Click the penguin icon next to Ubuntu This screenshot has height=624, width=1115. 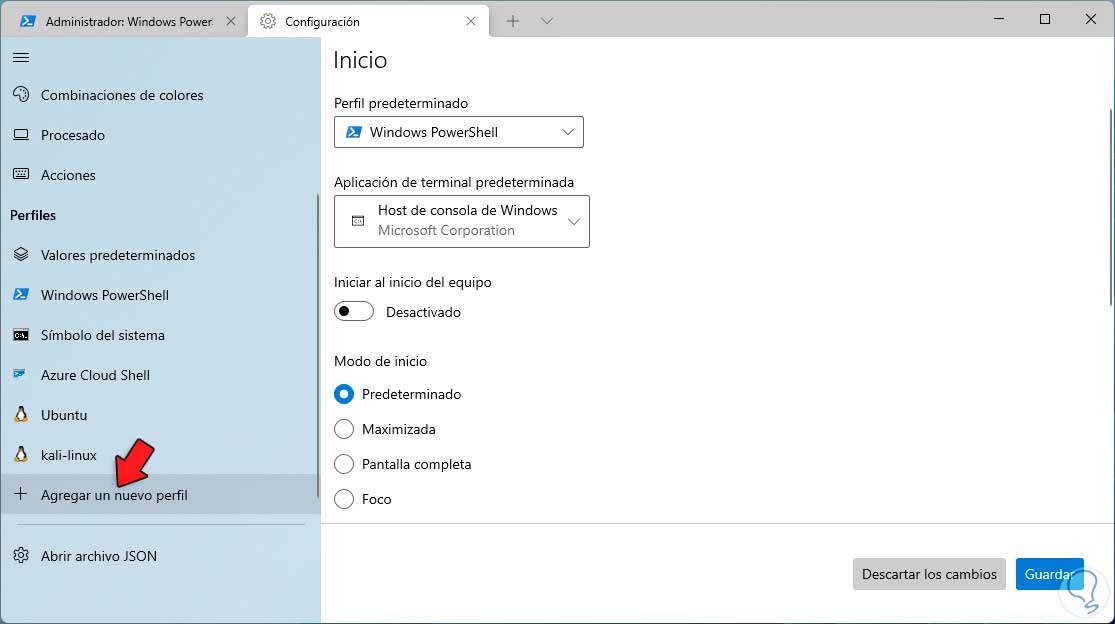point(21,414)
